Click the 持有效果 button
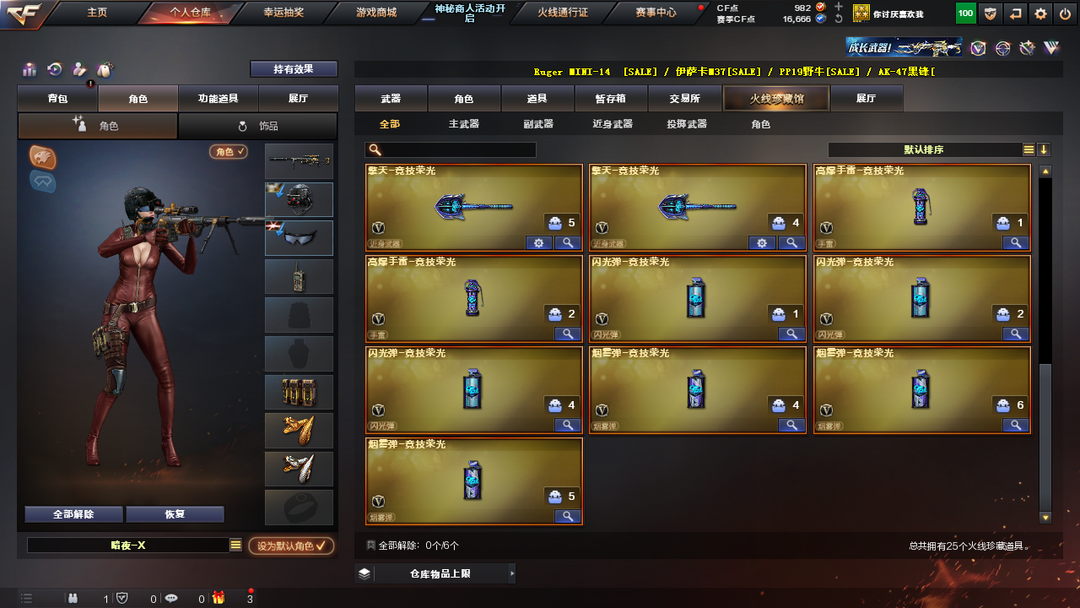 tap(293, 69)
